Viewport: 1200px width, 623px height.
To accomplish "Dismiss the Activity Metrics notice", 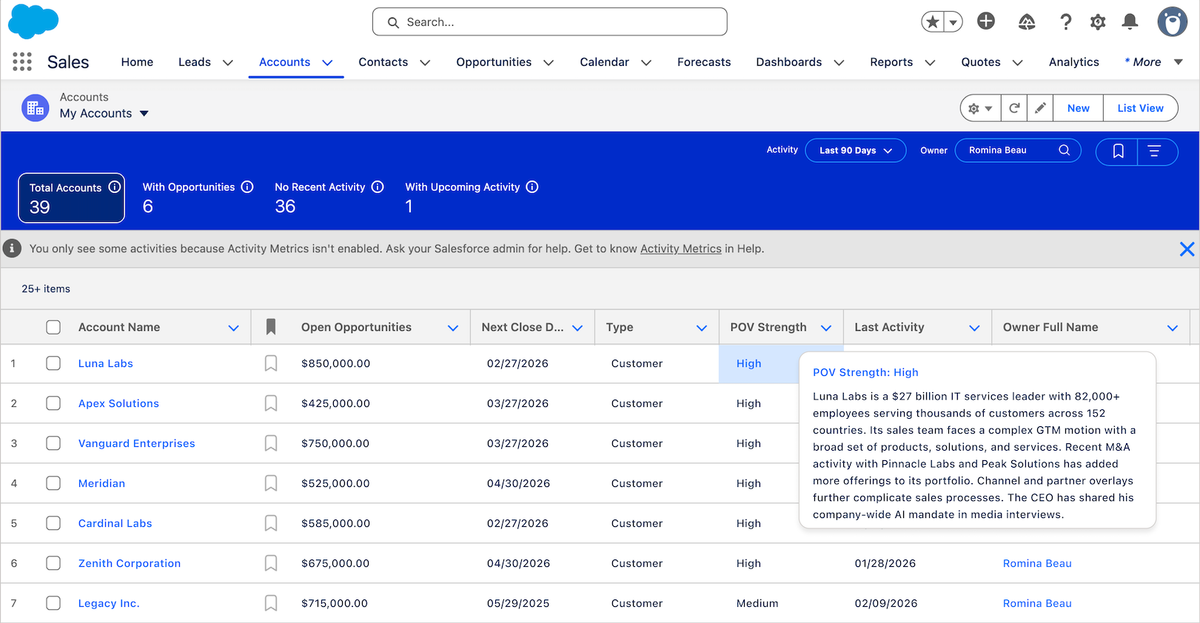I will tap(1187, 249).
